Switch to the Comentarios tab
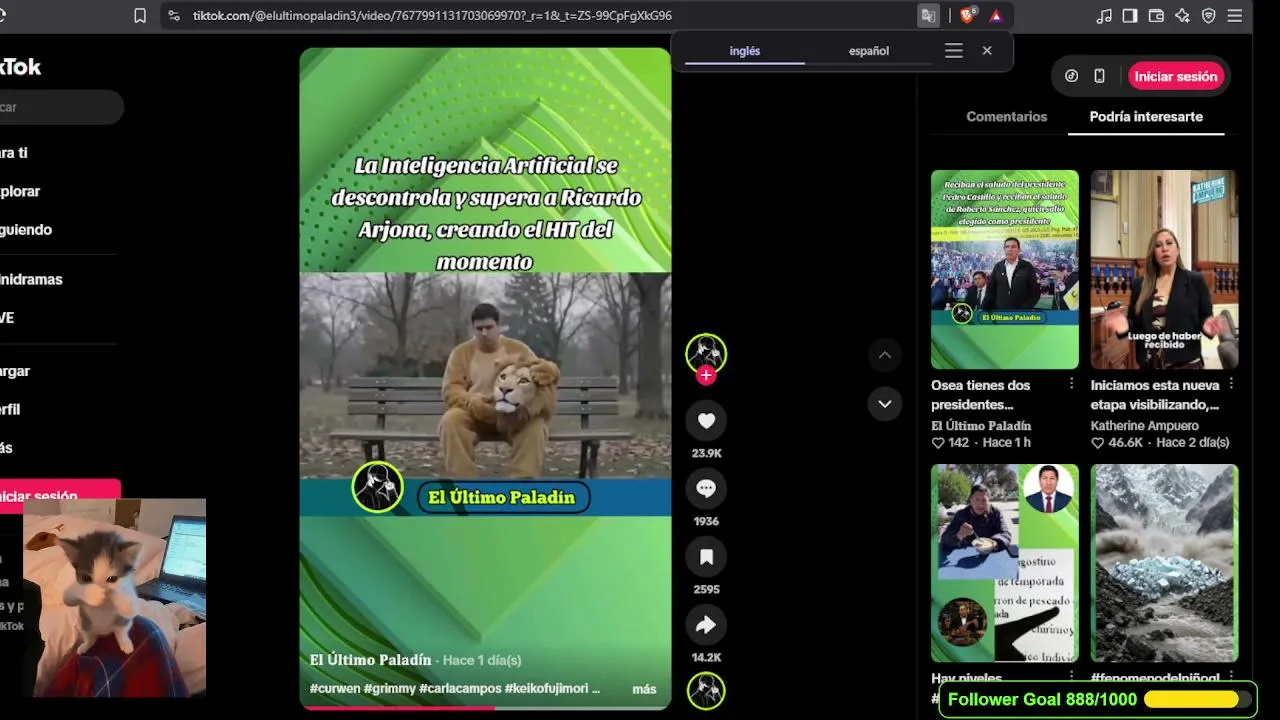Image resolution: width=1280 pixels, height=720 pixels. click(1007, 117)
